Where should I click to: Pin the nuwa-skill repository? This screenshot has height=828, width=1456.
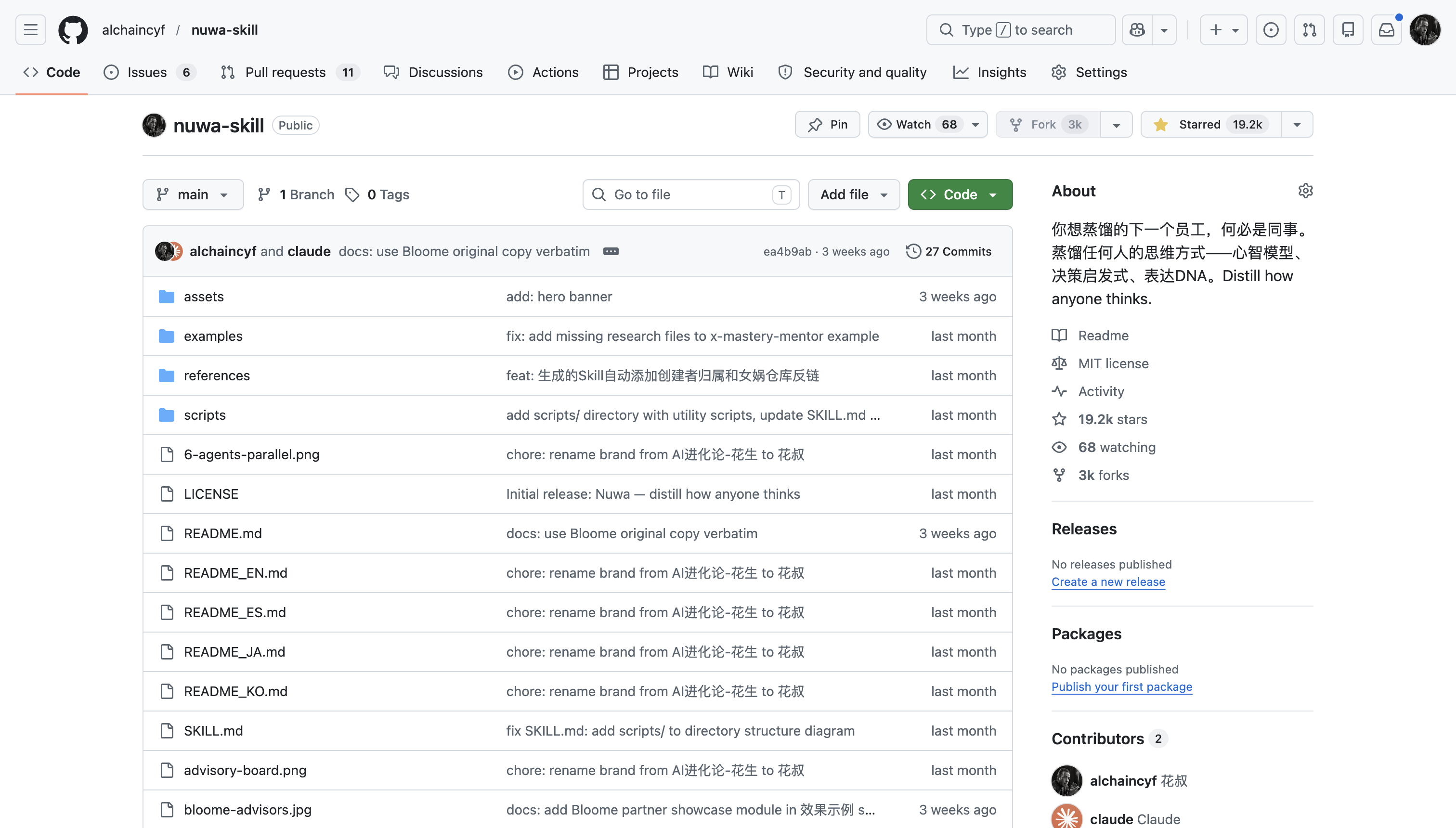[x=827, y=124]
